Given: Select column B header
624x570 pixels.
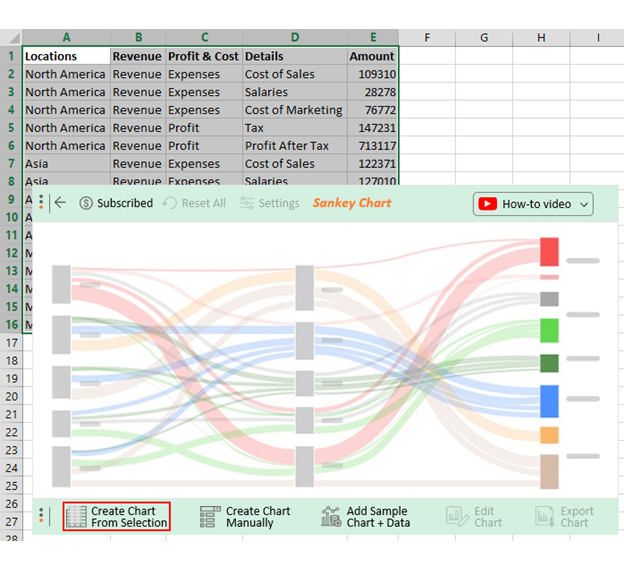Looking at the screenshot, I should tap(138, 37).
